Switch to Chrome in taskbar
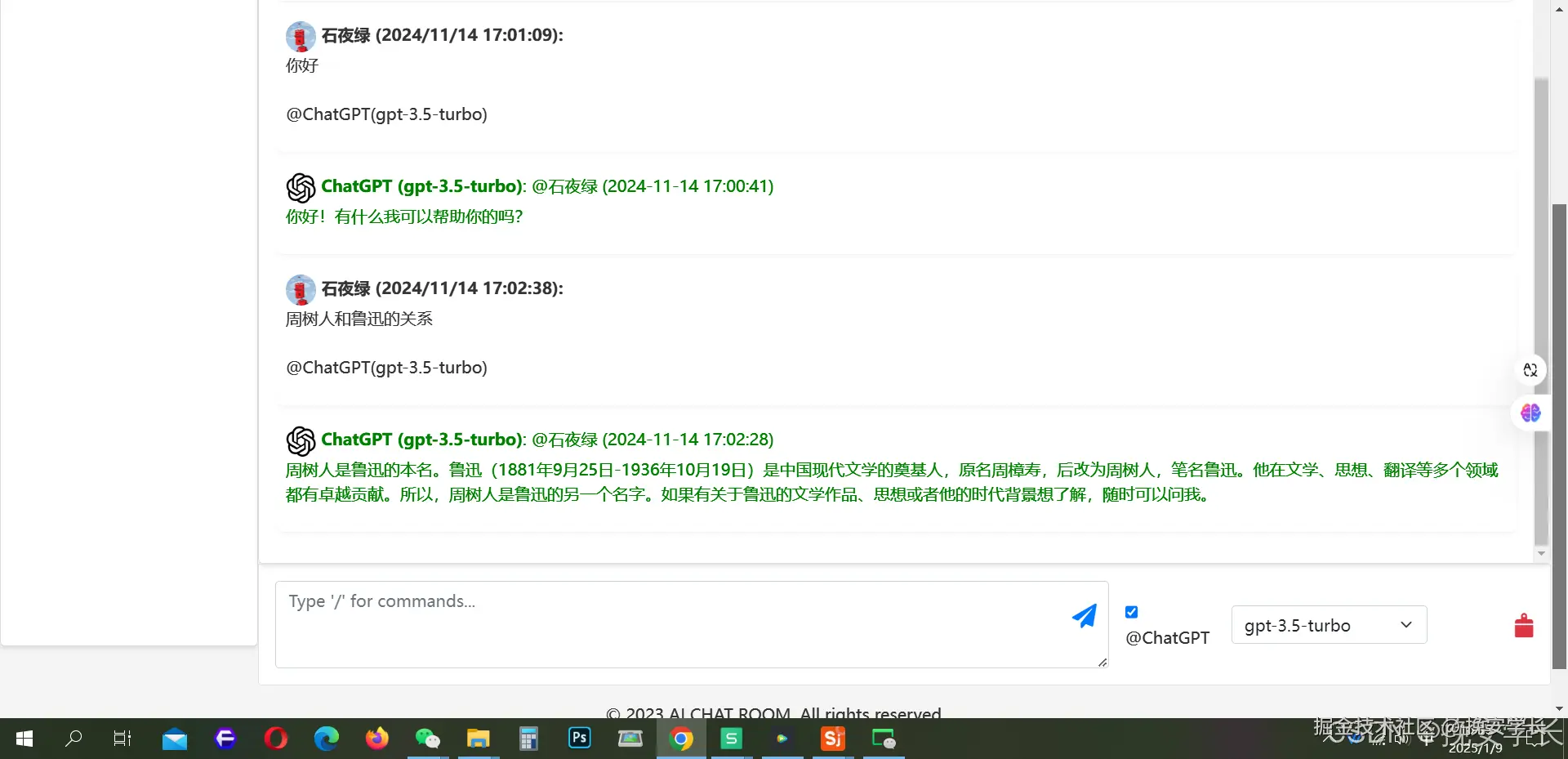Image resolution: width=1568 pixels, height=759 pixels. [x=681, y=739]
